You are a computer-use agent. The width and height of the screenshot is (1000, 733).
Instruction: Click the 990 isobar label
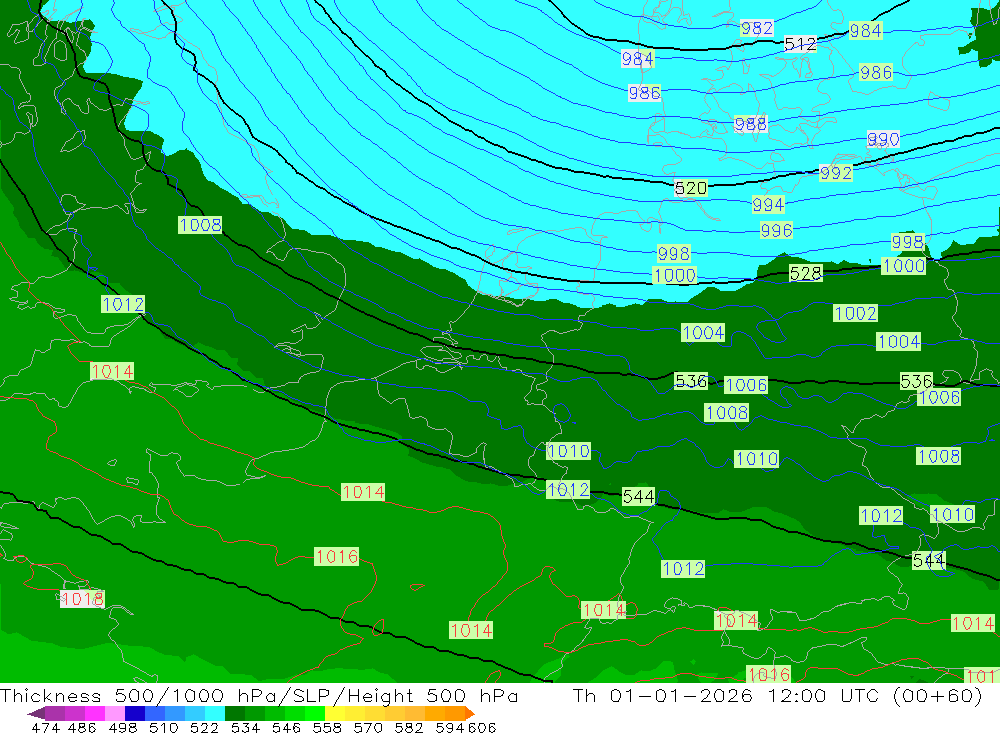883,139
